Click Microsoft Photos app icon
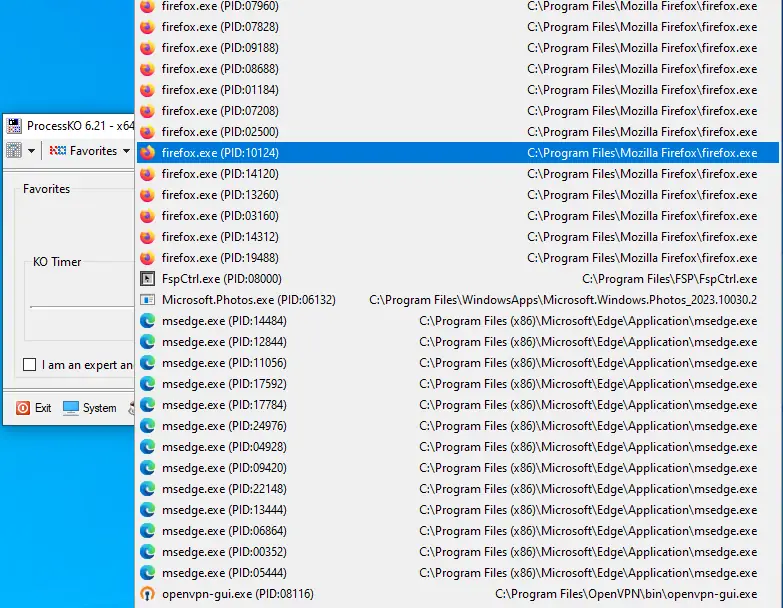This screenshot has height=608, width=783. (147, 300)
